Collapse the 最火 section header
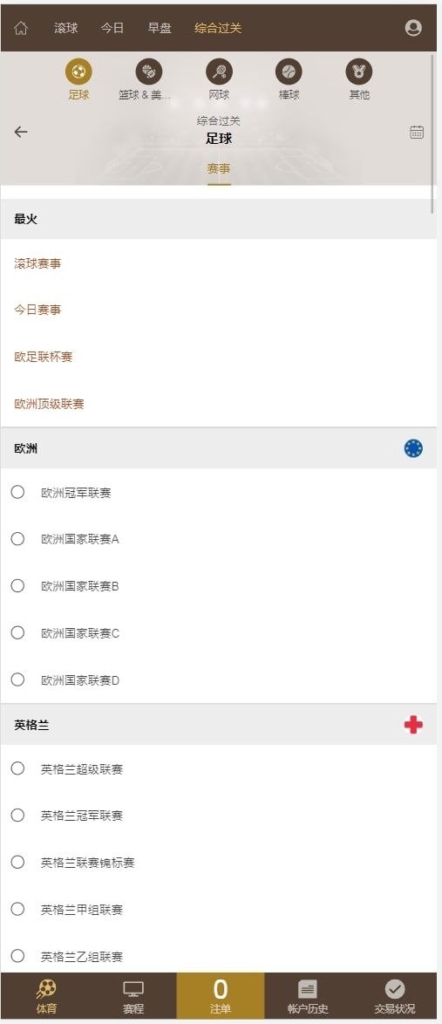442x1024 pixels. pos(219,219)
